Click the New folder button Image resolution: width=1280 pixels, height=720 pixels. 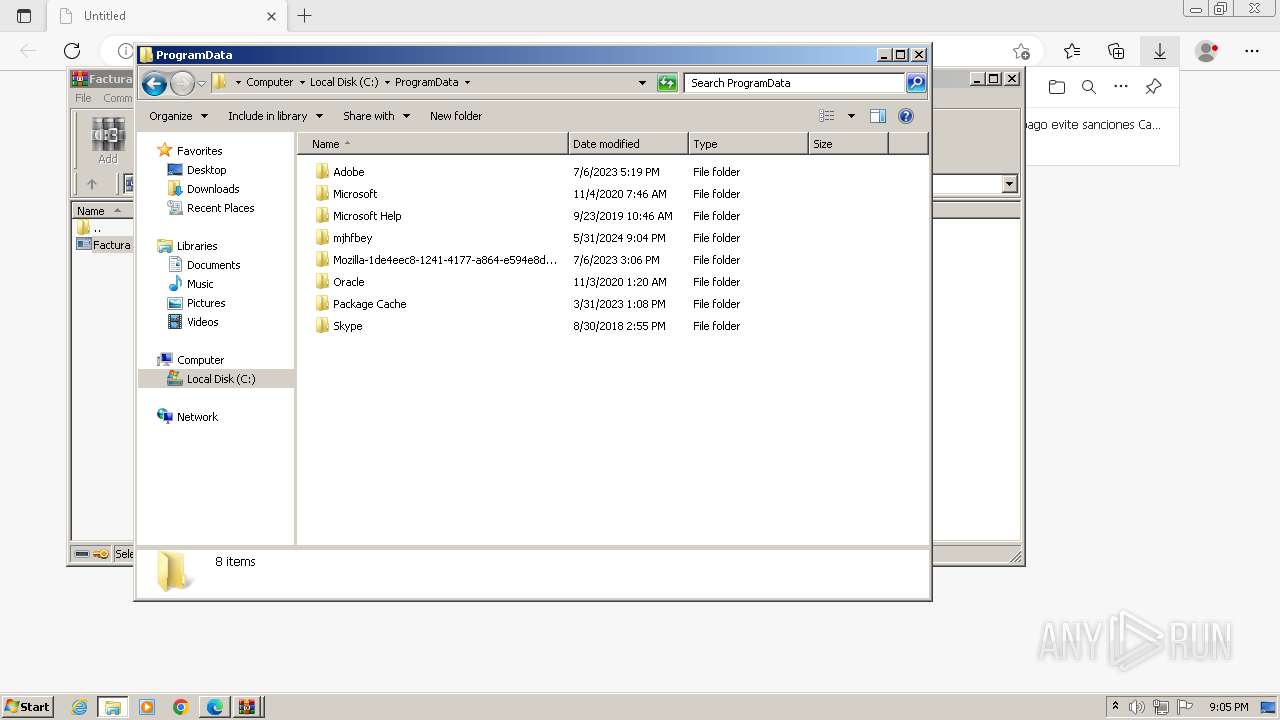pos(456,116)
